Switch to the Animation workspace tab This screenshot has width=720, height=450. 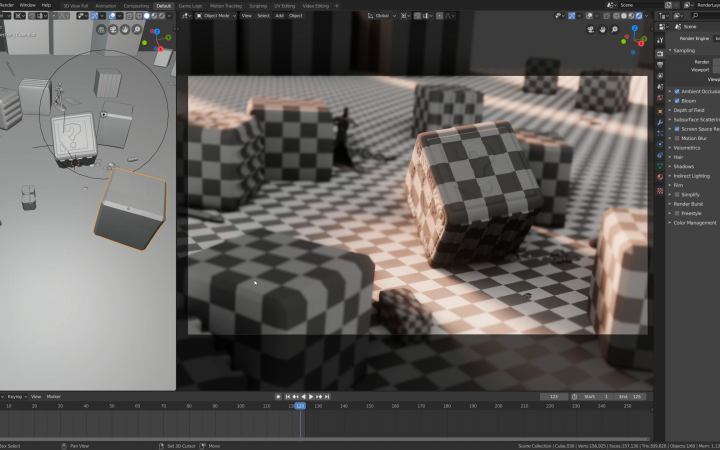click(x=106, y=6)
